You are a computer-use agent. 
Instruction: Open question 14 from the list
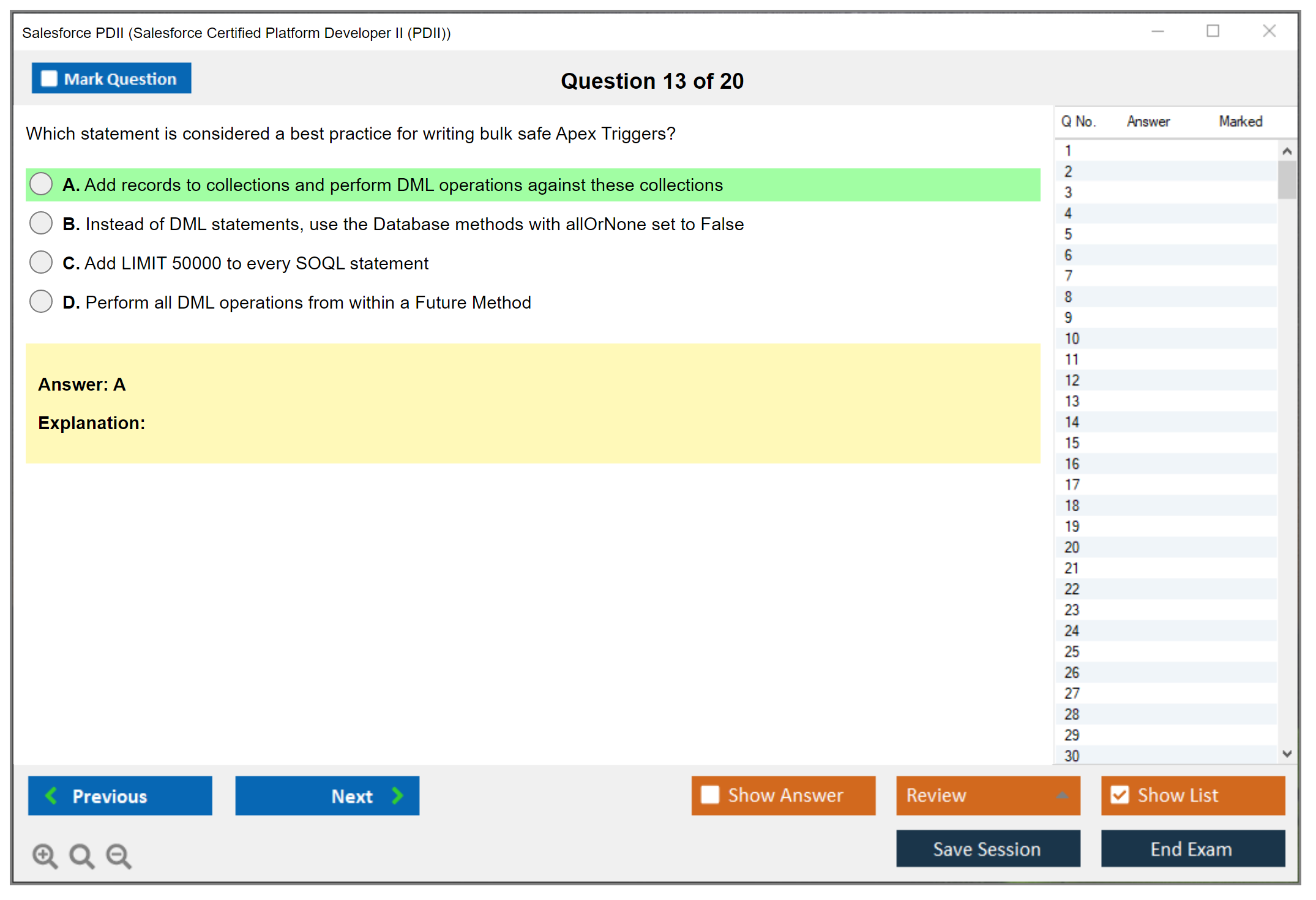pos(1072,422)
